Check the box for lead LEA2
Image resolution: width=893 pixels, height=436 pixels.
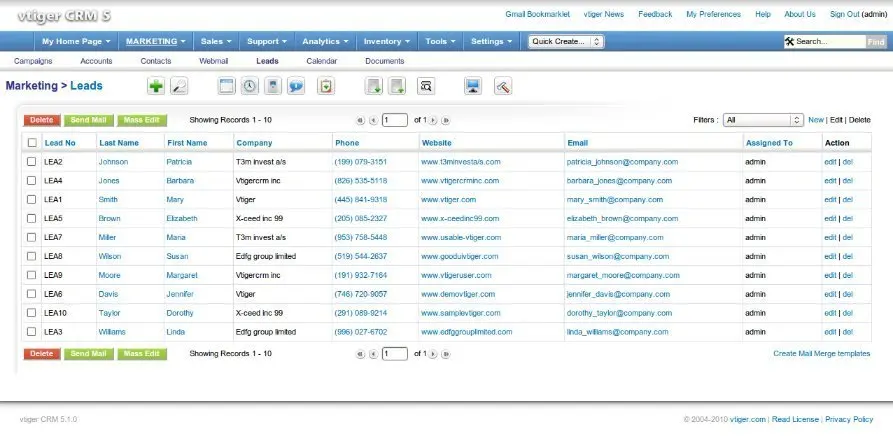[32, 161]
